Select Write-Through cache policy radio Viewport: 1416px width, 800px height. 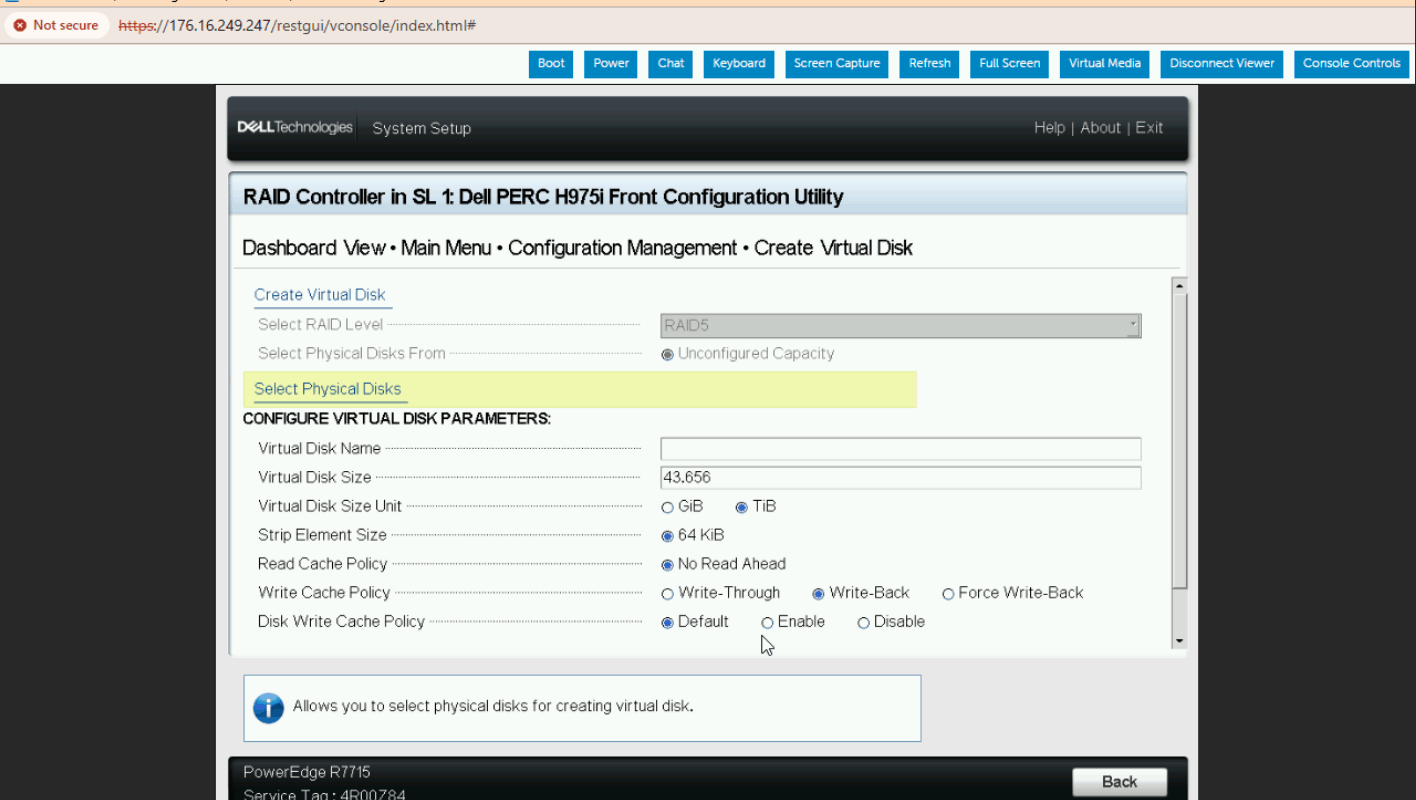coord(668,594)
